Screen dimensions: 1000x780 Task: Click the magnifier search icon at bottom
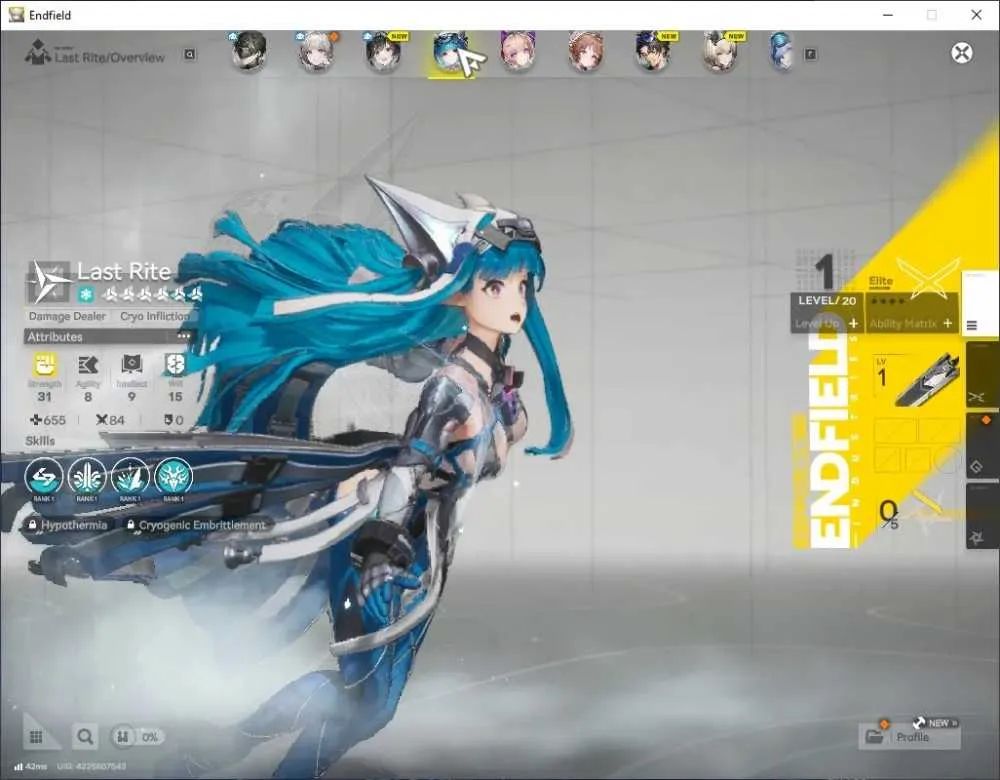point(85,737)
